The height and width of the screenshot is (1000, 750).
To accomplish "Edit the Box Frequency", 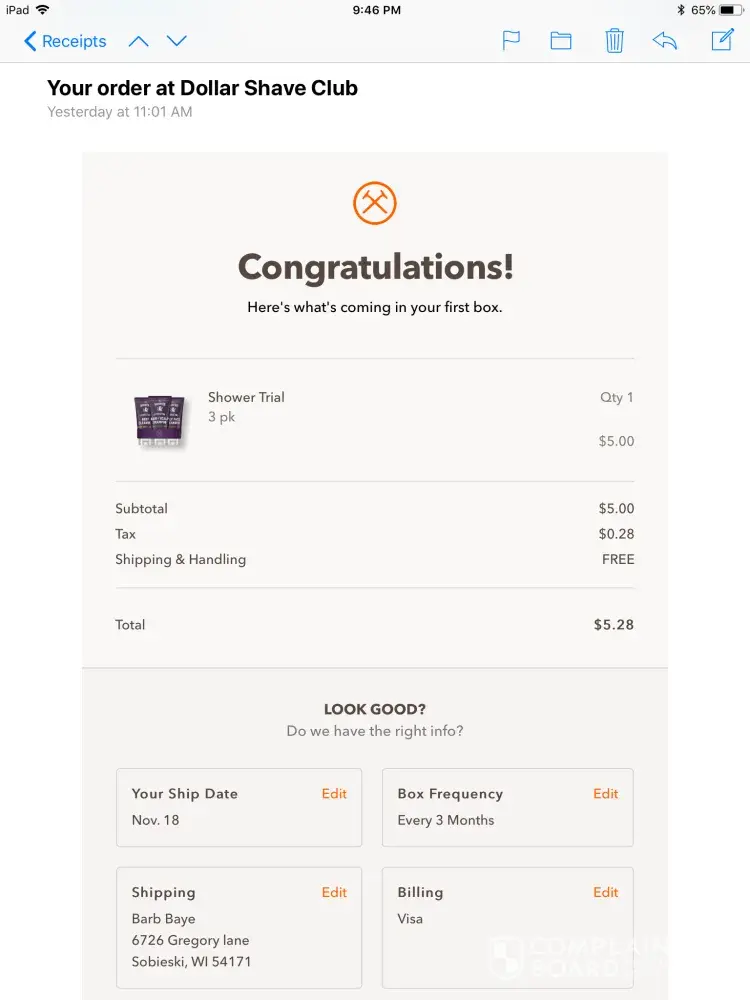I will point(606,794).
